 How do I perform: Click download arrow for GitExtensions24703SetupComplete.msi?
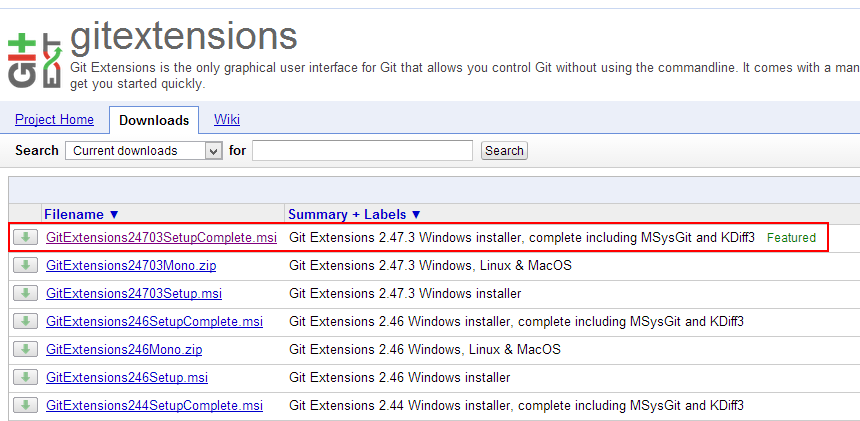(25, 237)
